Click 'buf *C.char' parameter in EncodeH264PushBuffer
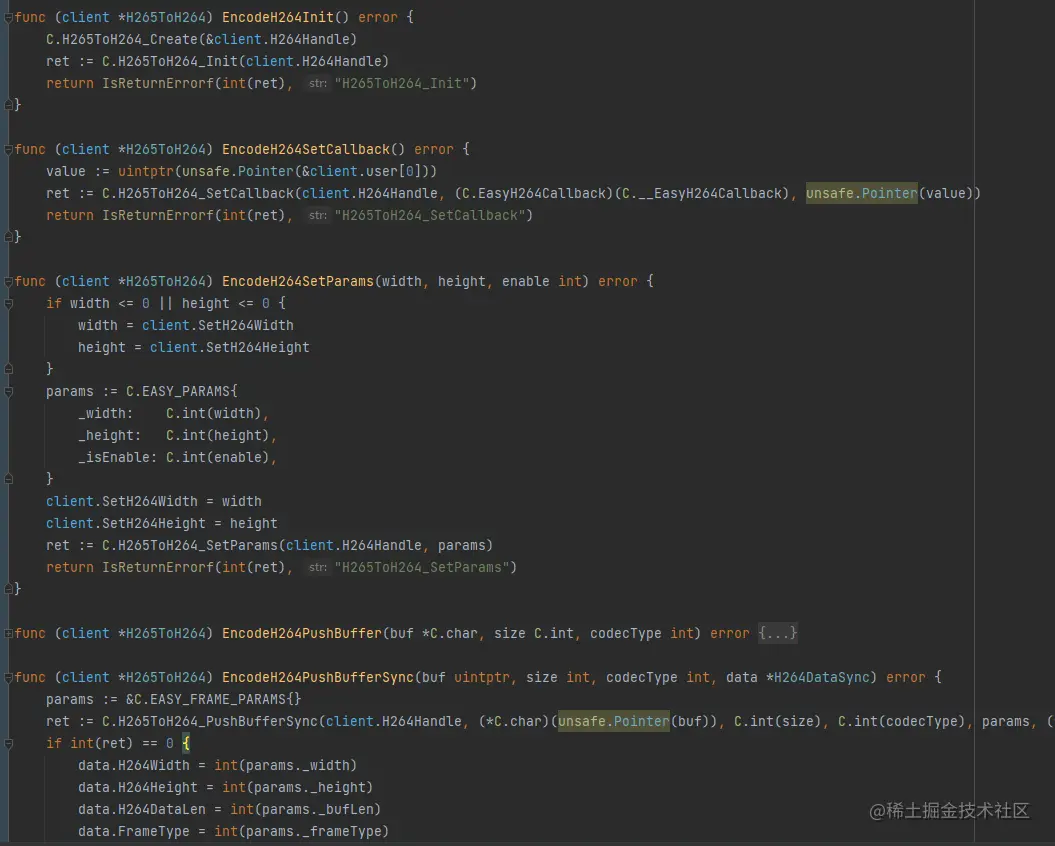 434,633
